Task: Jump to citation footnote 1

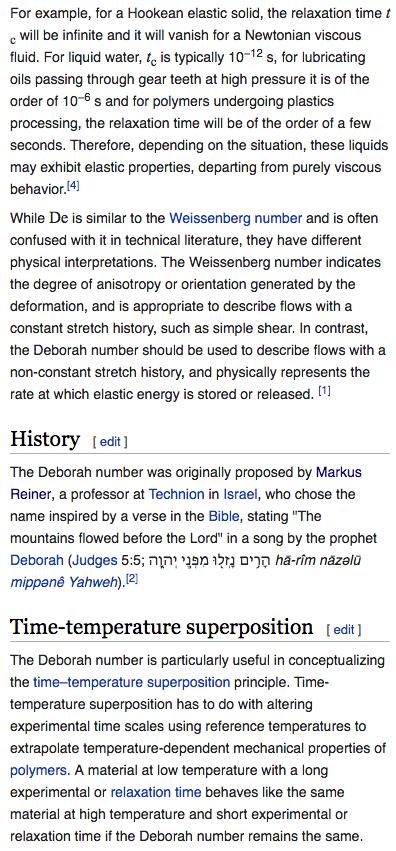Action: coord(324,391)
